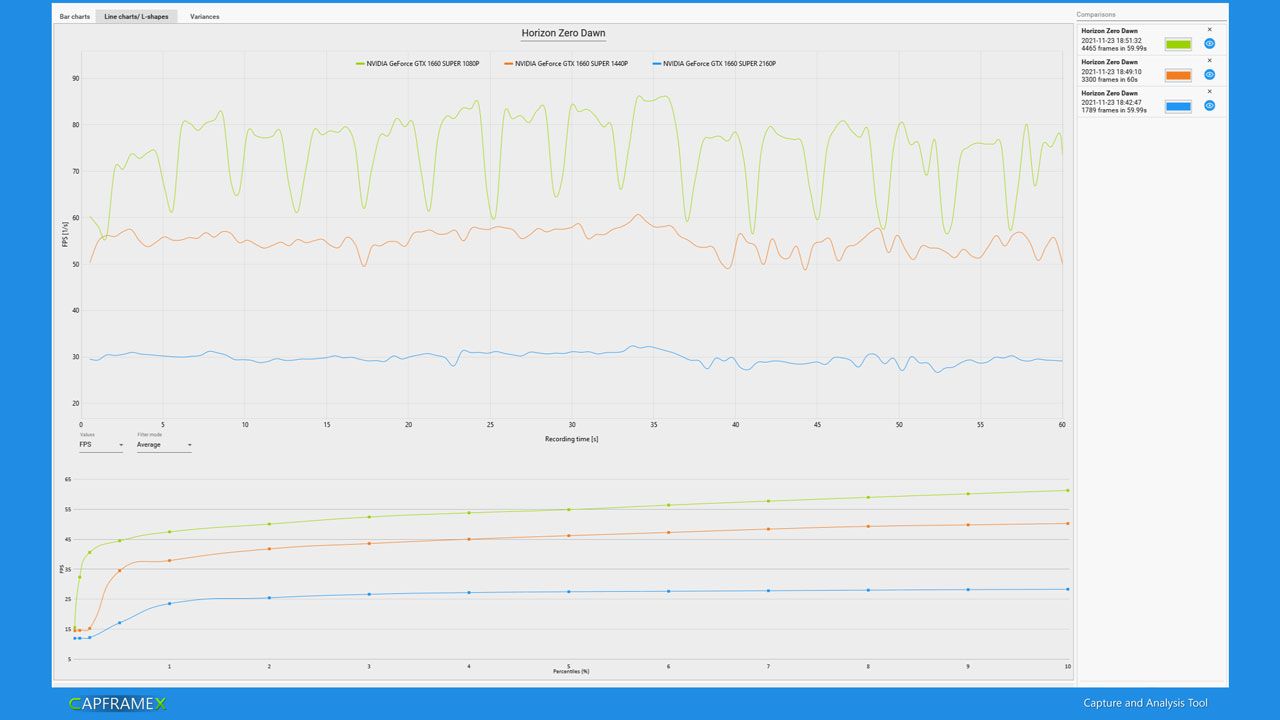Click the Capture and Analysis Tool text
This screenshot has height=720, width=1280.
pos(1145,703)
